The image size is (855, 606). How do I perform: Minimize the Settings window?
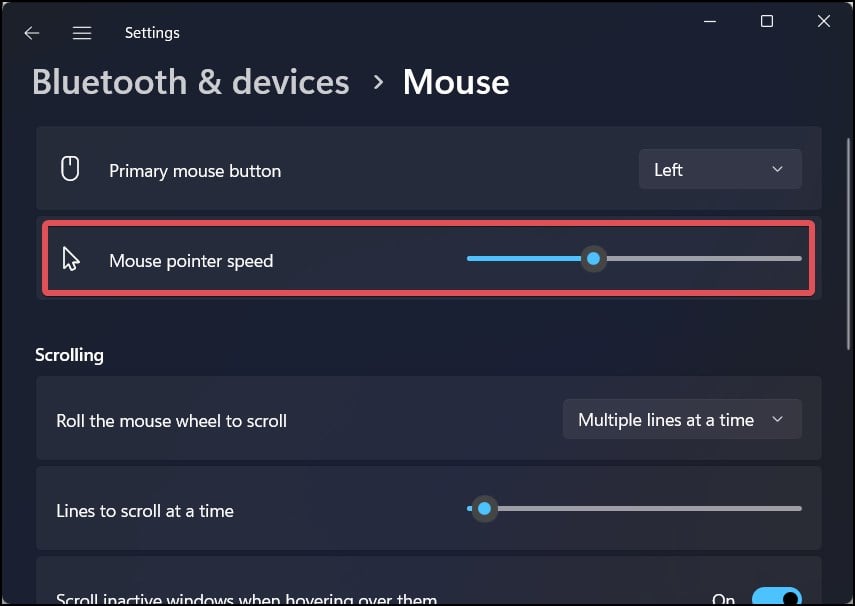[709, 21]
